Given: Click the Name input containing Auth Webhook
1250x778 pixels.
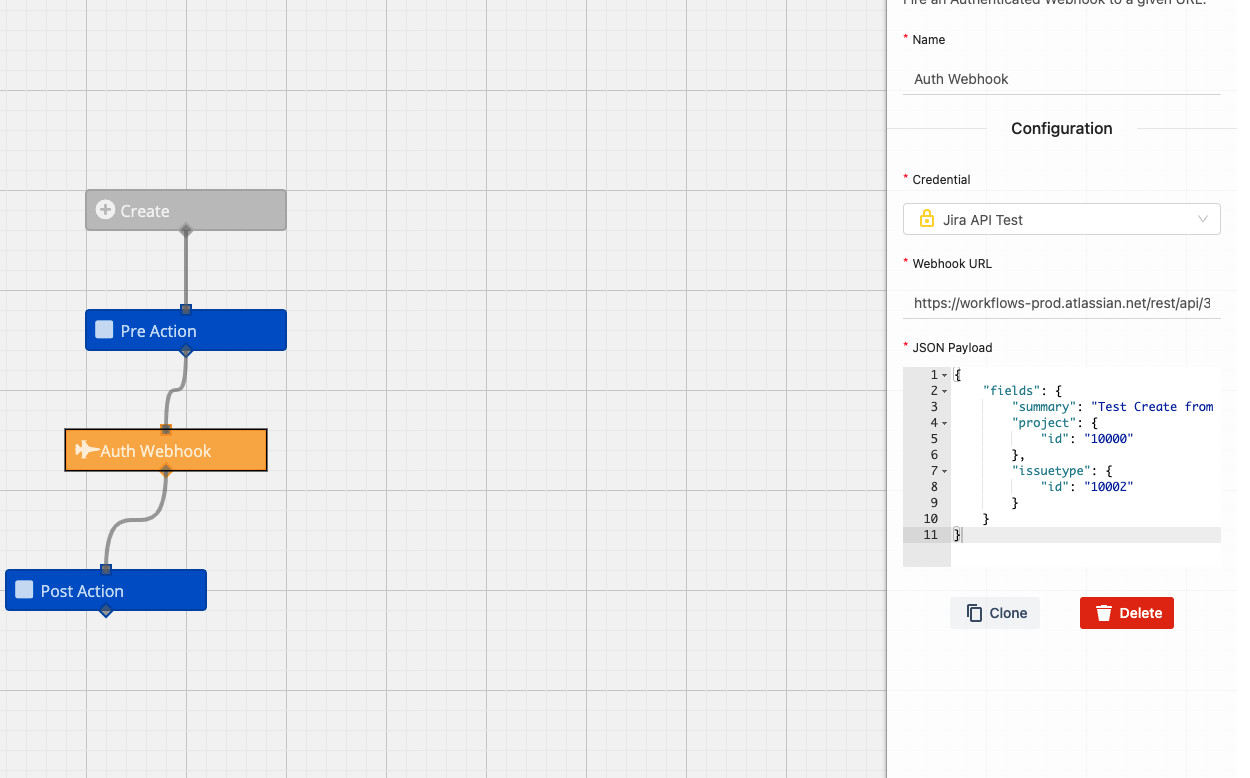Looking at the screenshot, I should 1060,79.
